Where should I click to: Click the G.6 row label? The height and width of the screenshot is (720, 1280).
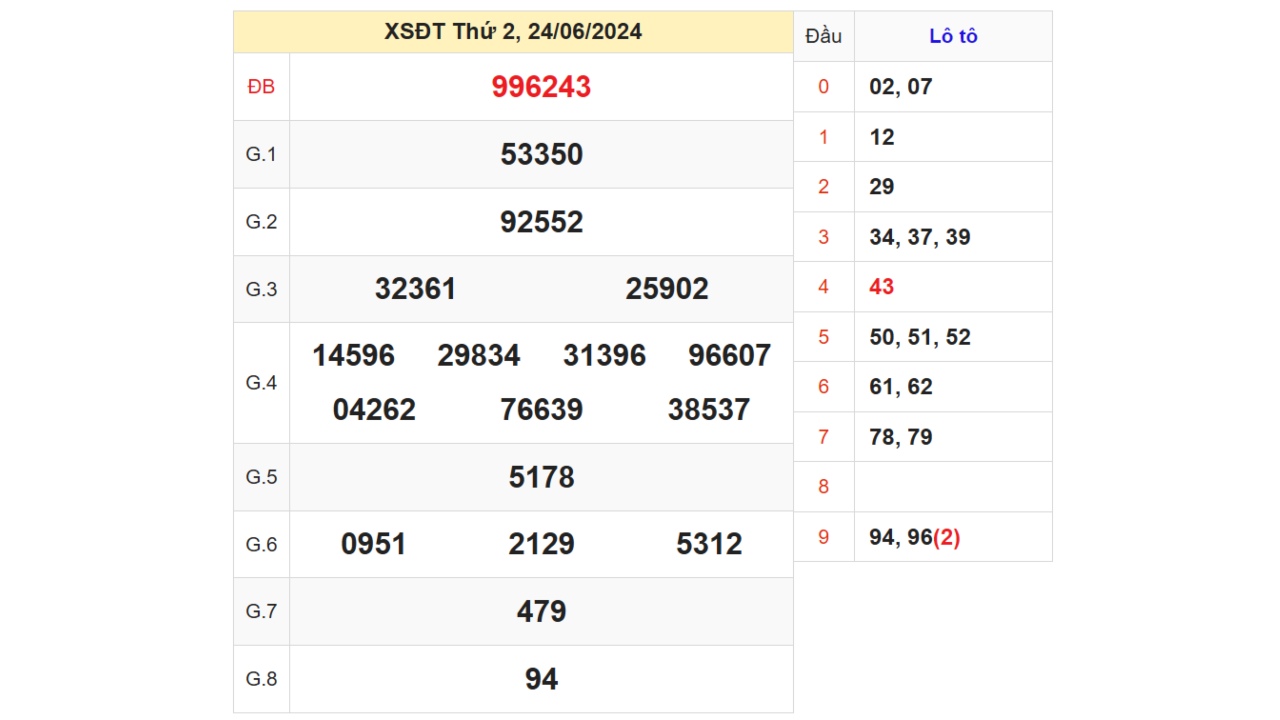261,544
